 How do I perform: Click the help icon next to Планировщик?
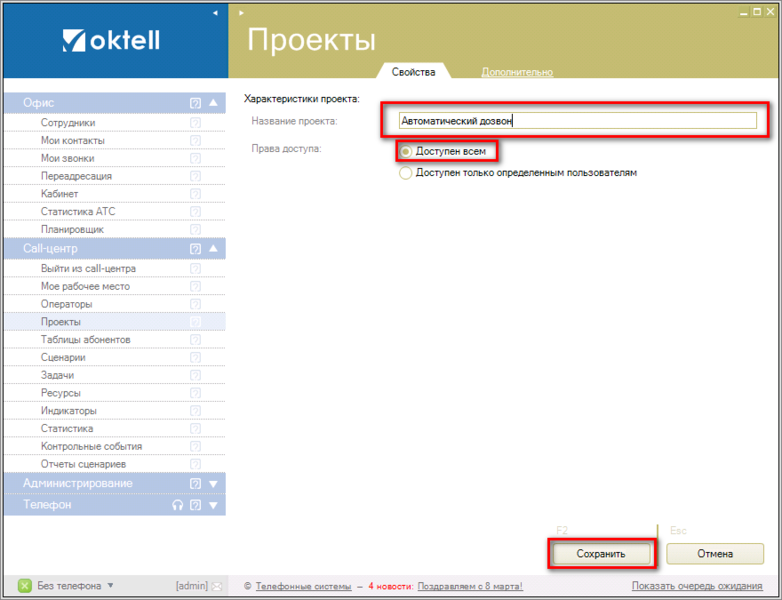tap(196, 229)
